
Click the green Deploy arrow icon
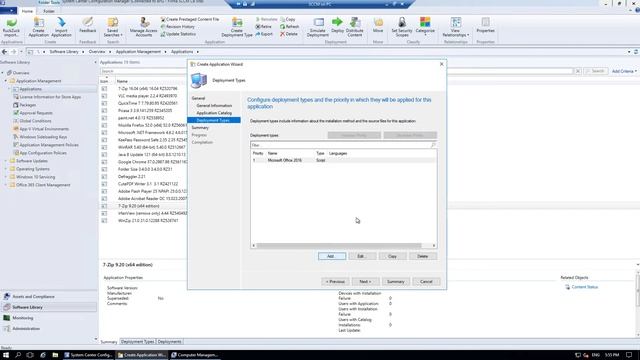337,25
